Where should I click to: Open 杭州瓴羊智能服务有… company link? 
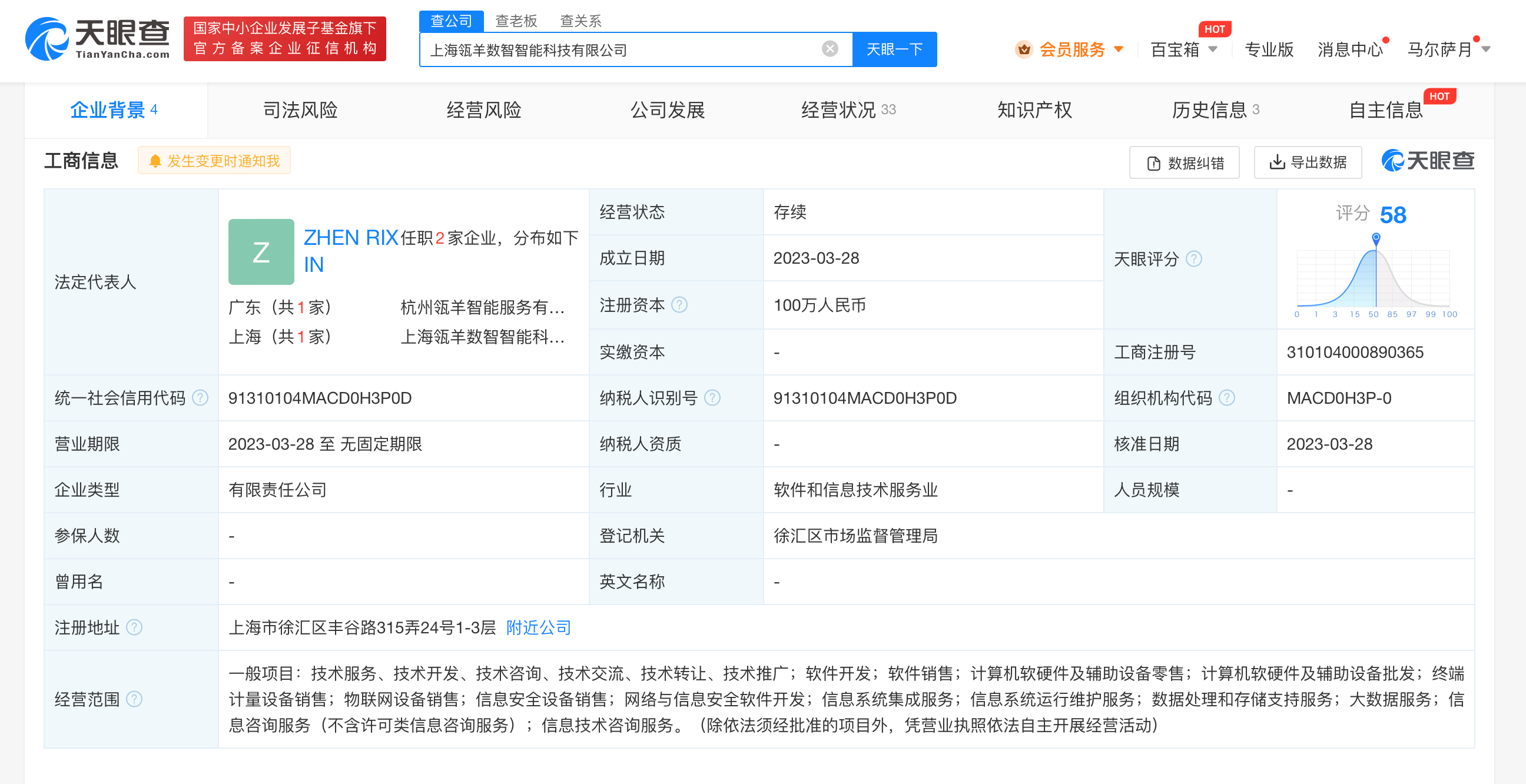483,307
